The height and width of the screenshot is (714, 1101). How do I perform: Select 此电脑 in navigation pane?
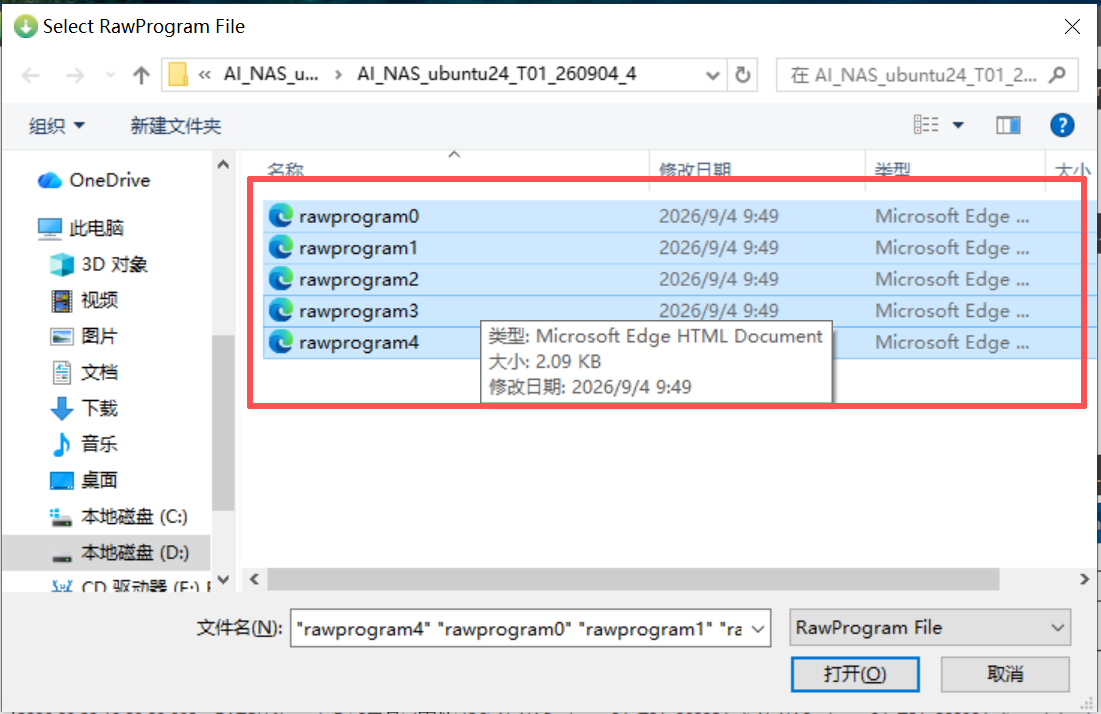[x=96, y=227]
